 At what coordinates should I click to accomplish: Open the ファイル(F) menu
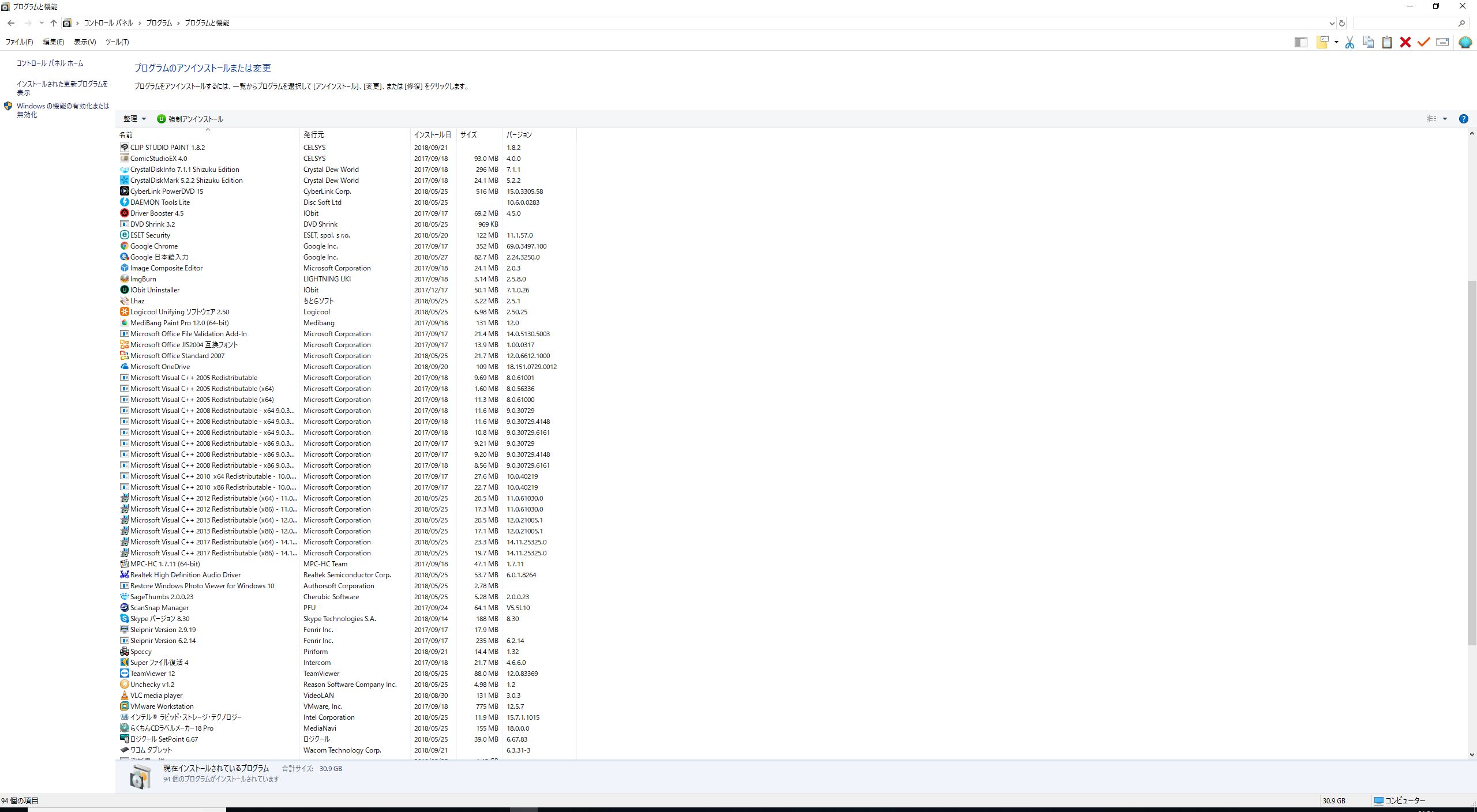pos(19,42)
